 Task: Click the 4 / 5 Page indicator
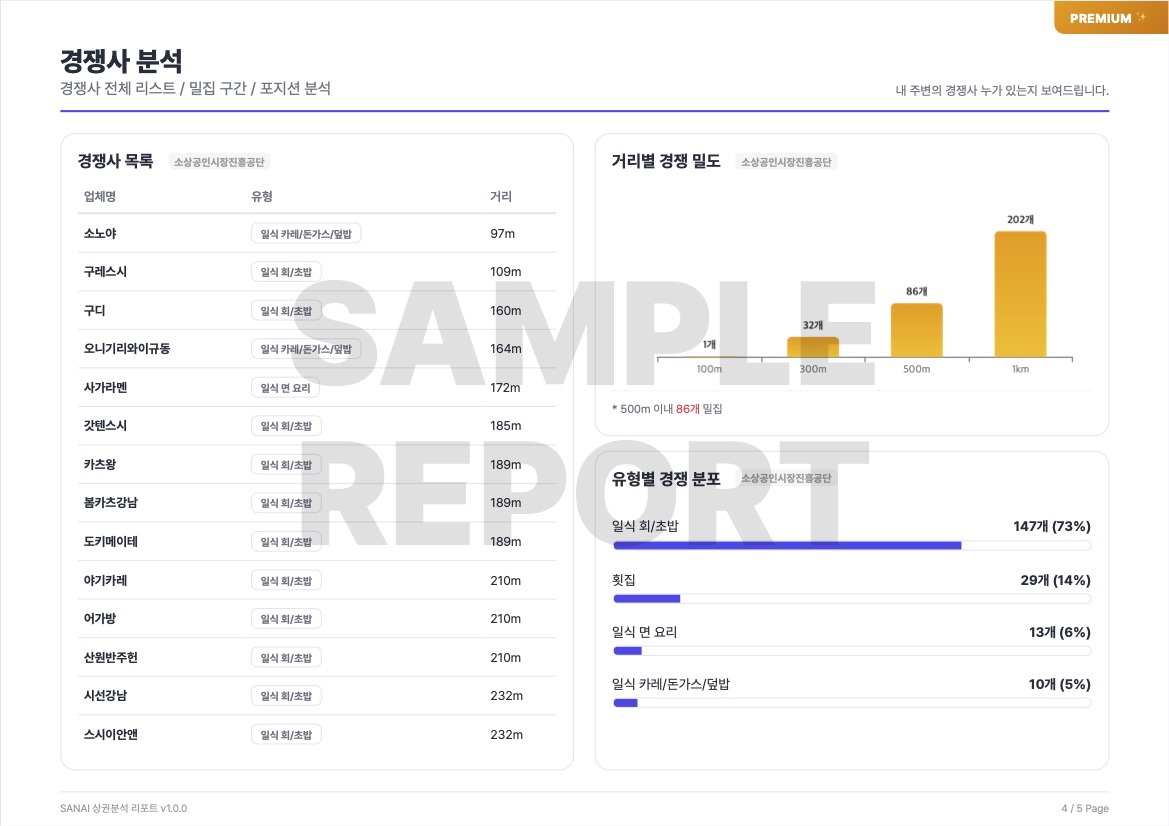click(1084, 808)
